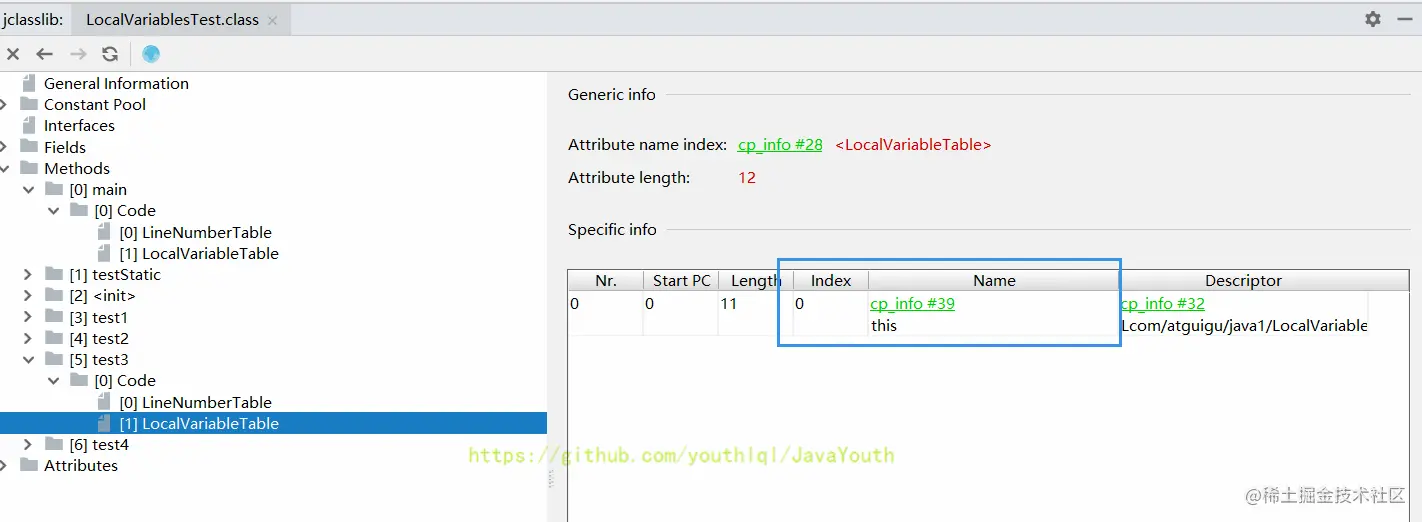Screen dimensions: 1422x522
Task: Reload the class file with refresh icon
Action: 110,54
